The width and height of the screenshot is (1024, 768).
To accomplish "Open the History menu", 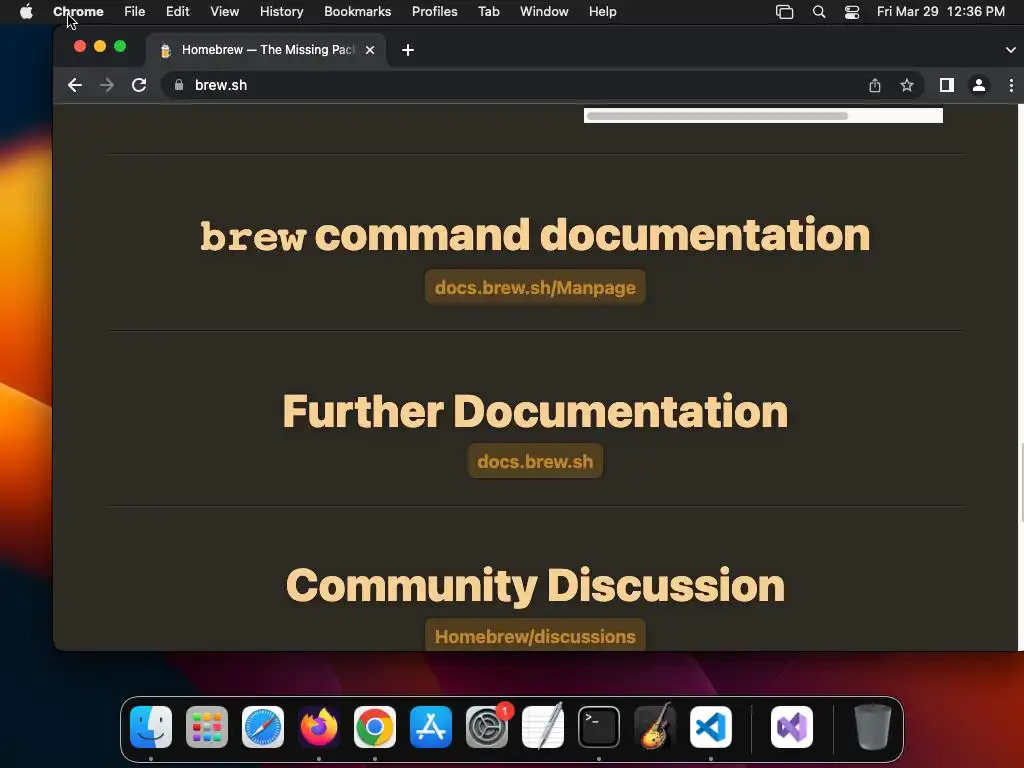I will [x=281, y=12].
